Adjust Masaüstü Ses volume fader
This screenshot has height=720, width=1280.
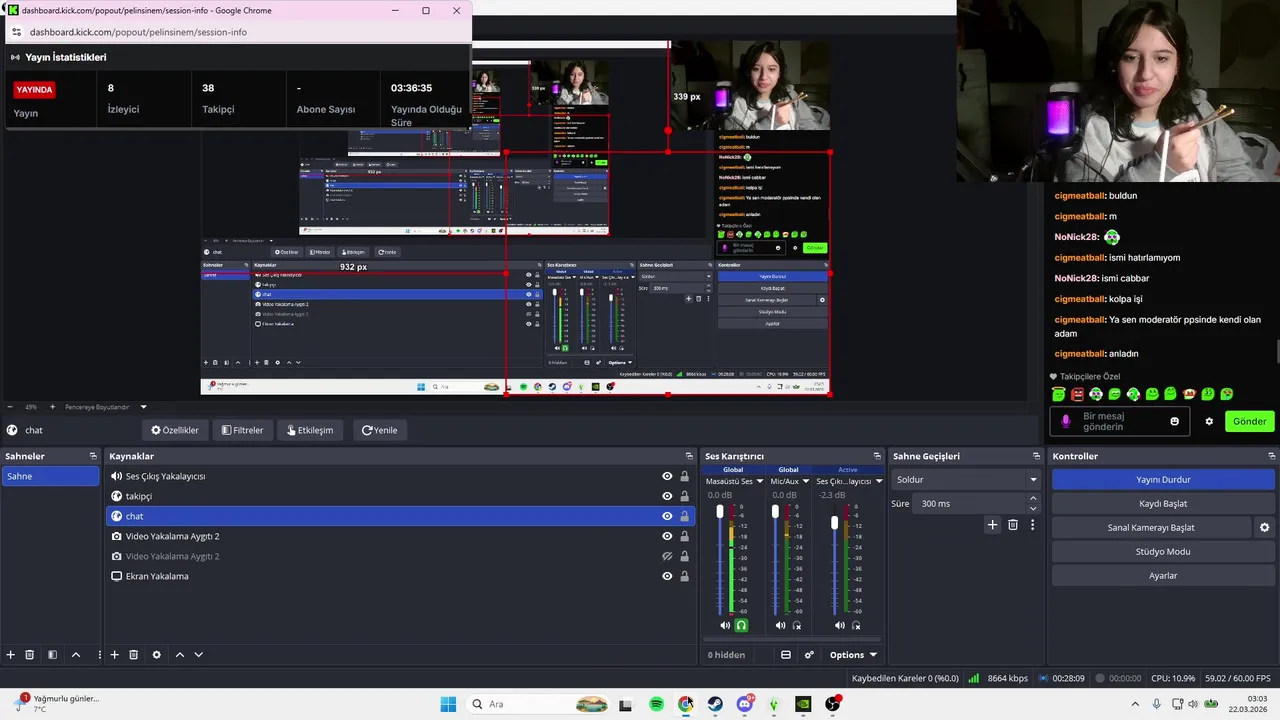click(x=719, y=511)
